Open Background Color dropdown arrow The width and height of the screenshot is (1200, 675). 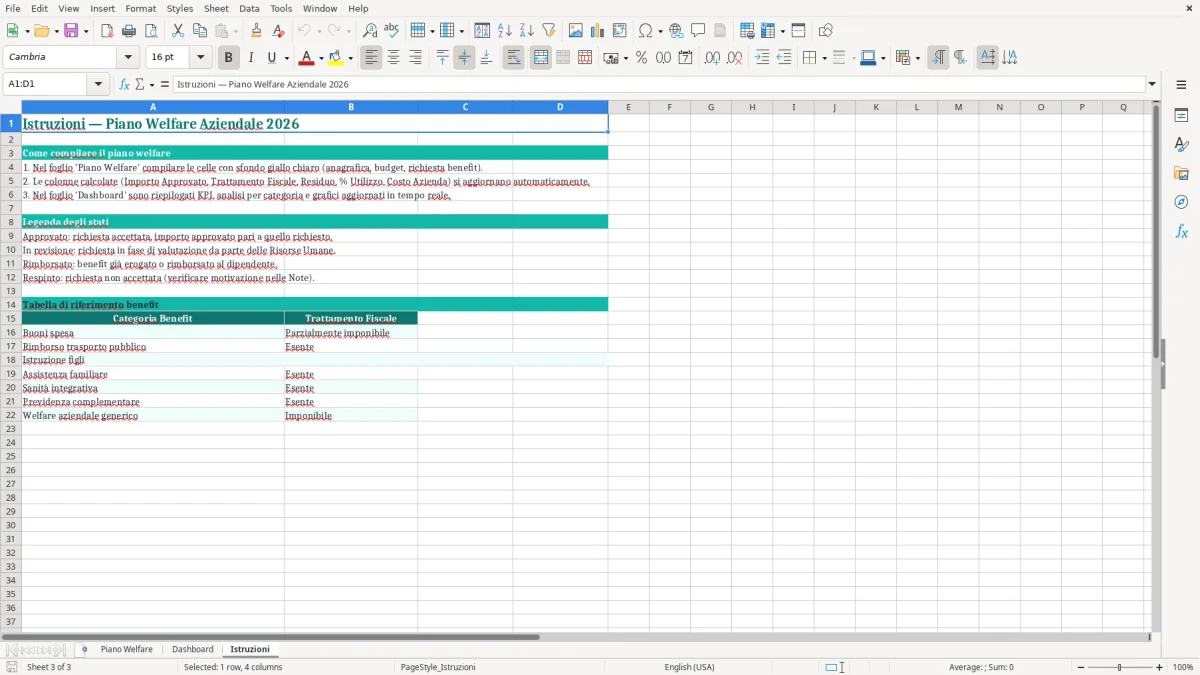tap(350, 58)
